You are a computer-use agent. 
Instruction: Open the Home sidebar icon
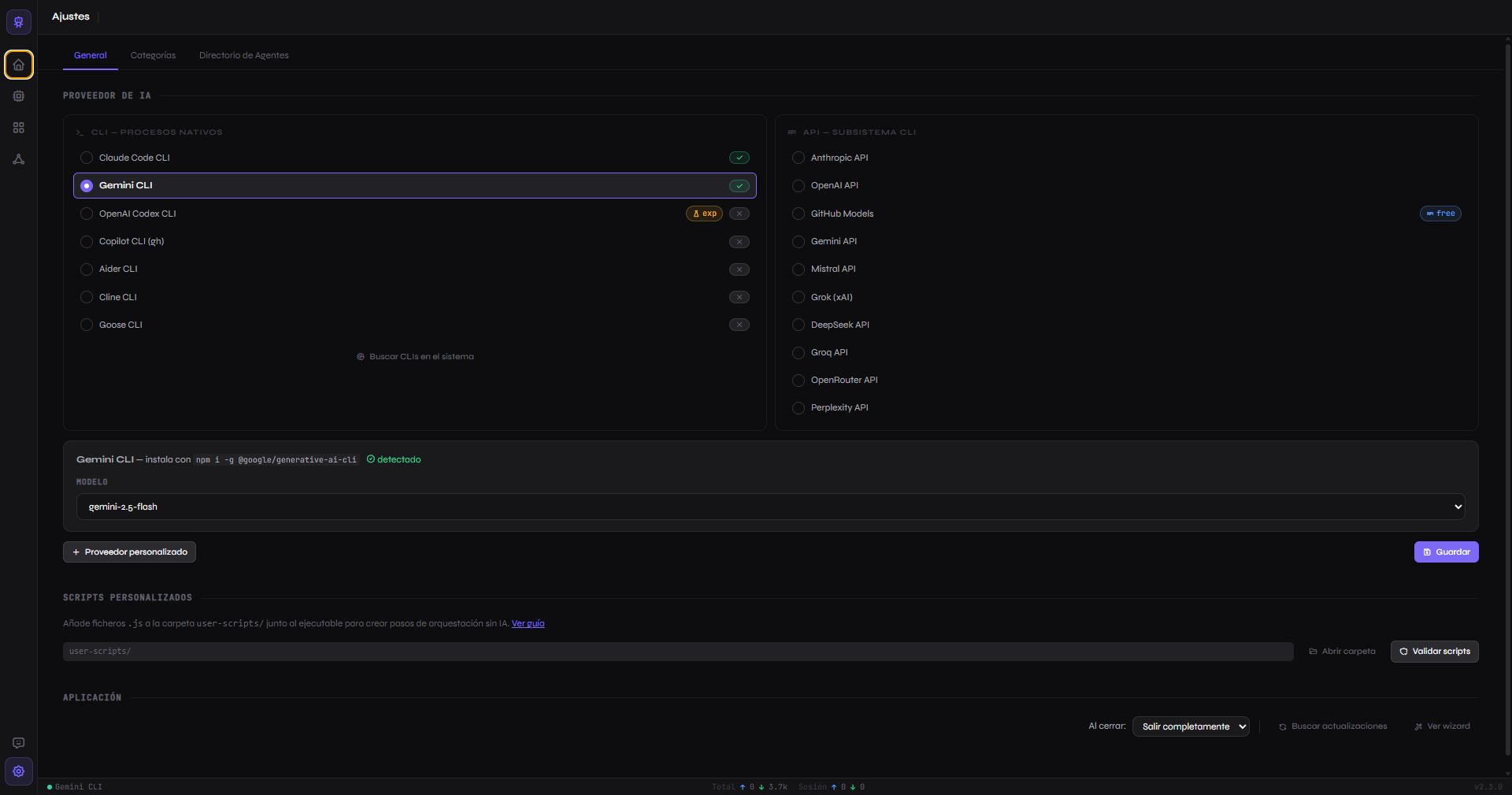19,65
